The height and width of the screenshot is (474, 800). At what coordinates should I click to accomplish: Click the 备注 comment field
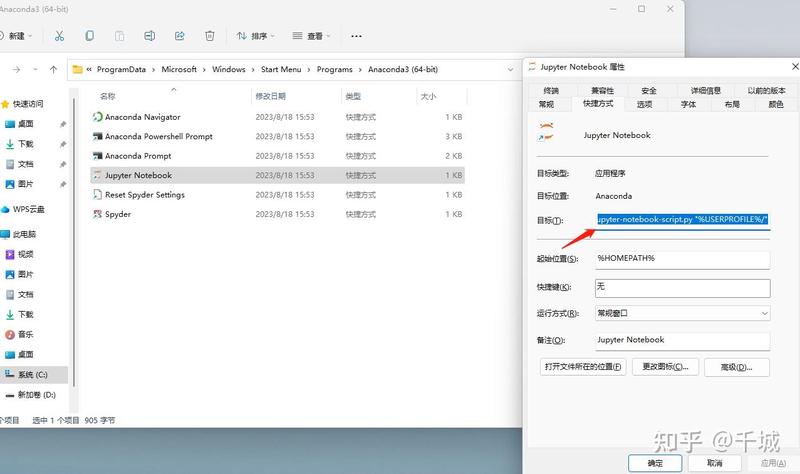[x=683, y=341]
